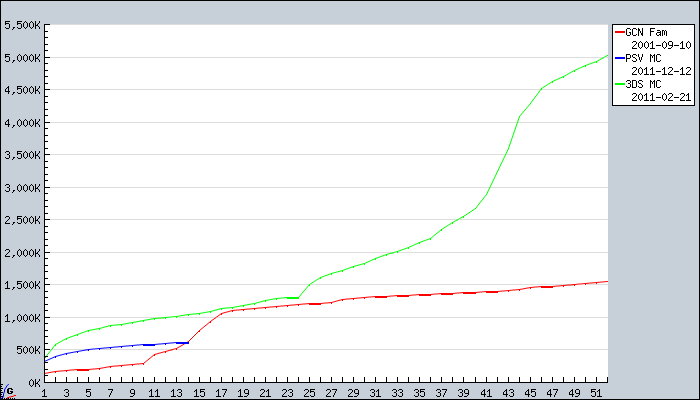Image resolution: width=700 pixels, height=400 pixels.
Task: Click week 9 on the x-axis
Action: [x=133, y=393]
